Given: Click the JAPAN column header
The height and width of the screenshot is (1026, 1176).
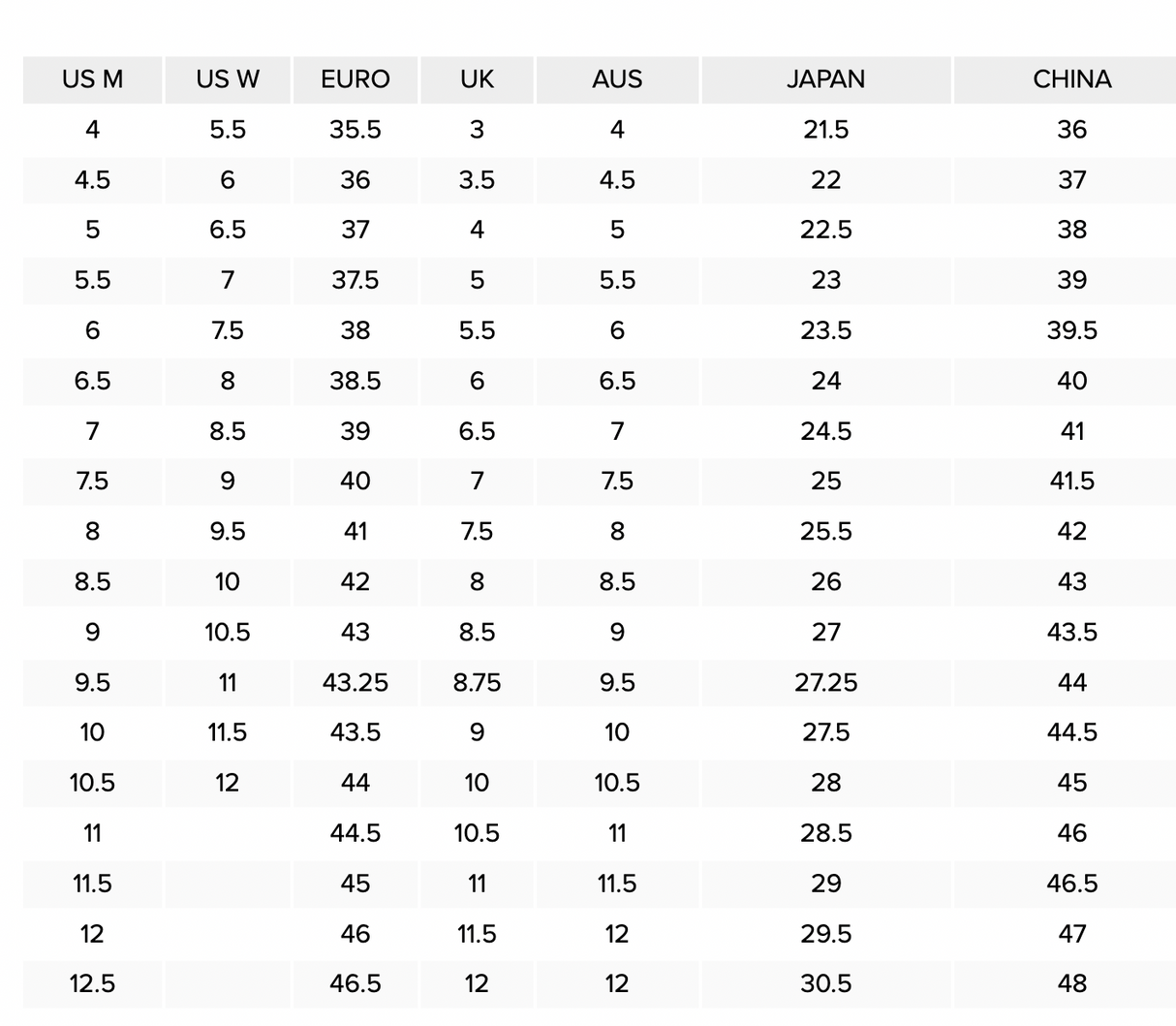Looking at the screenshot, I should coord(826,79).
